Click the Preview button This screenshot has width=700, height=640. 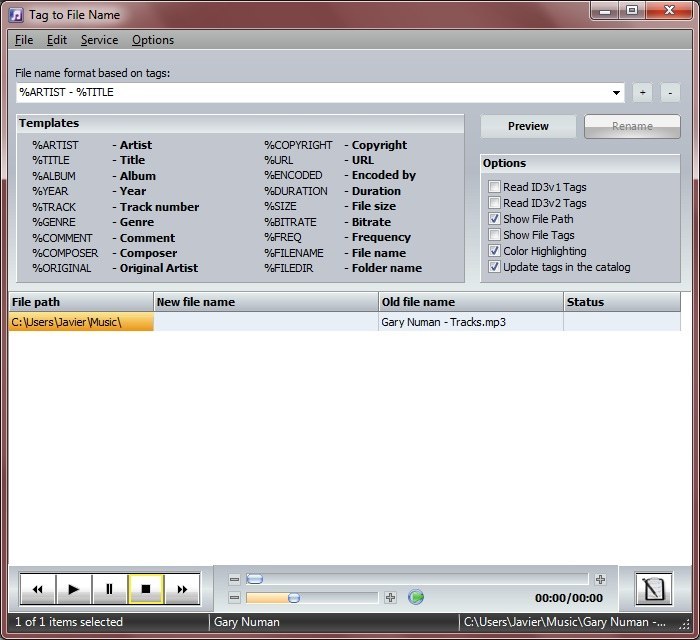[x=528, y=126]
